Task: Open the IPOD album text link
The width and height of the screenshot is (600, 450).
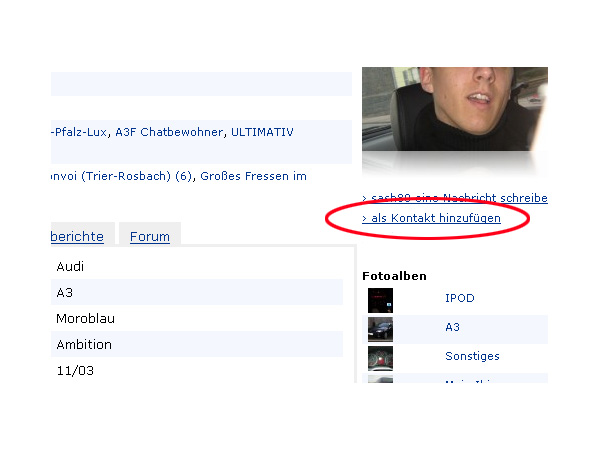Action: [x=459, y=299]
